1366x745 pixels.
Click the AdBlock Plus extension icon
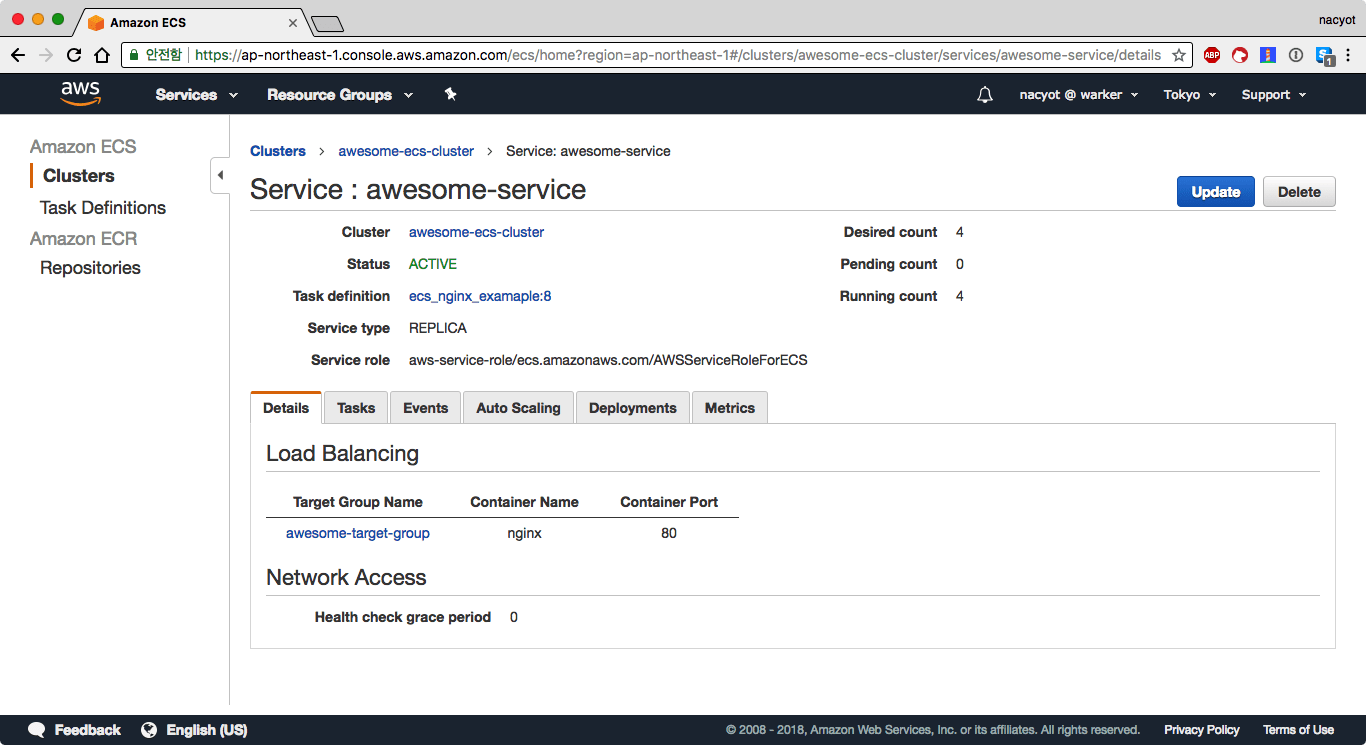pyautogui.click(x=1212, y=55)
